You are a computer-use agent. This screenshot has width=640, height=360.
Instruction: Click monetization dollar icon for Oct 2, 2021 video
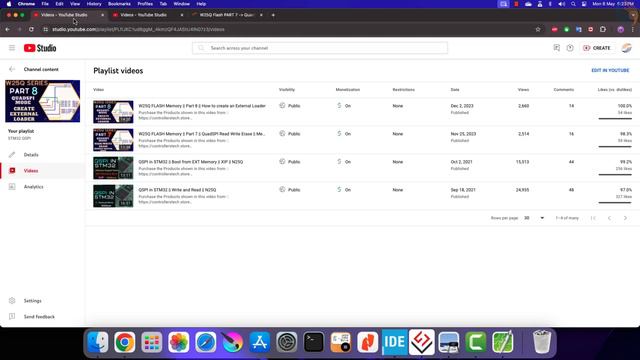[339, 162]
